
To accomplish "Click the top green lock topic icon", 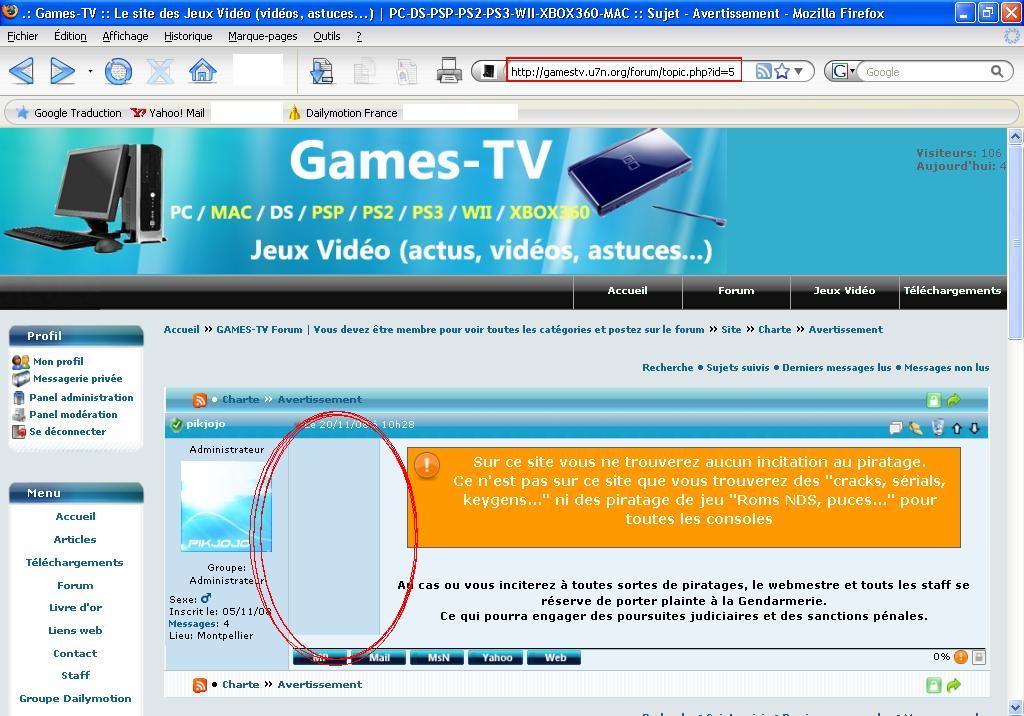I will [934, 400].
